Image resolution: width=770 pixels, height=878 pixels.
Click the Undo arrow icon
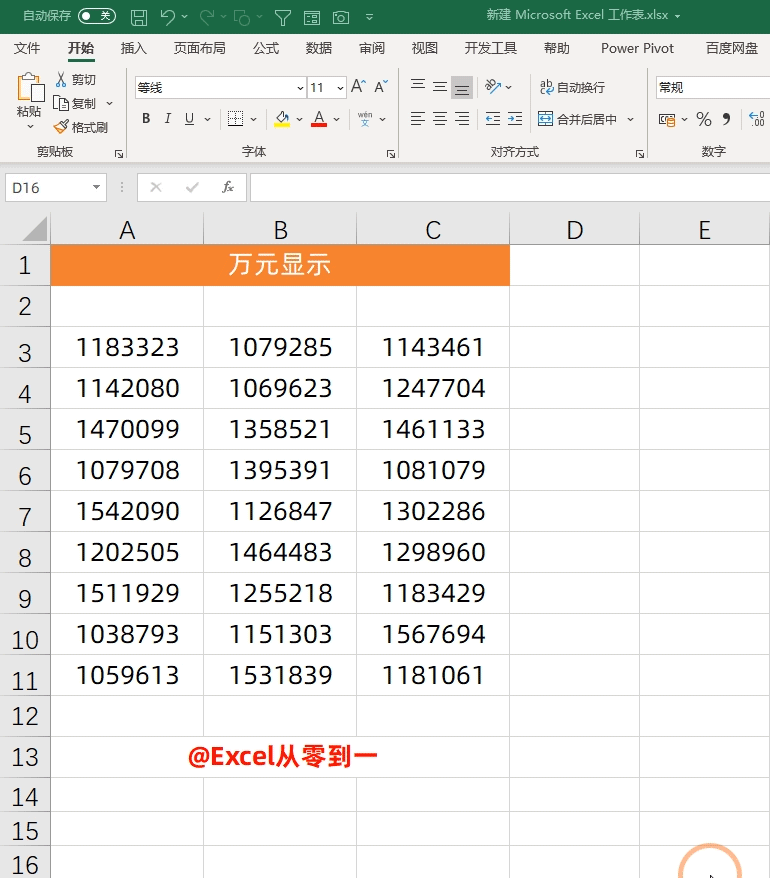click(167, 17)
